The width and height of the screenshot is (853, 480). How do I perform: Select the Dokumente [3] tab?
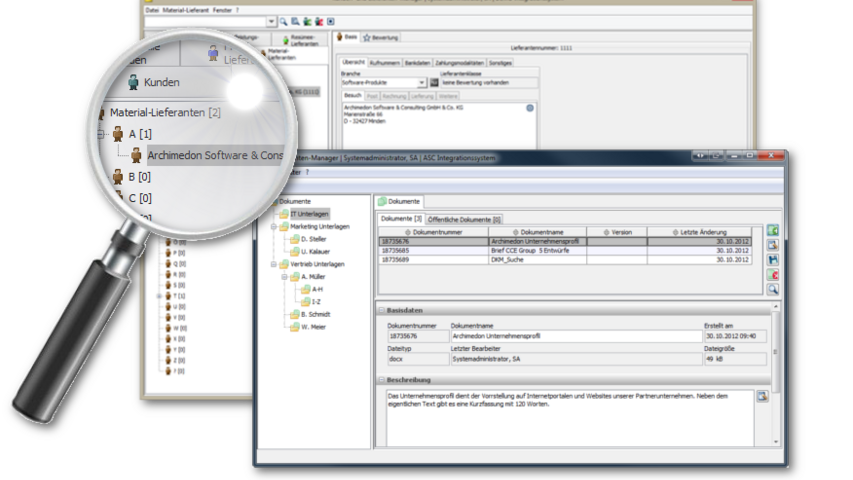coord(401,219)
